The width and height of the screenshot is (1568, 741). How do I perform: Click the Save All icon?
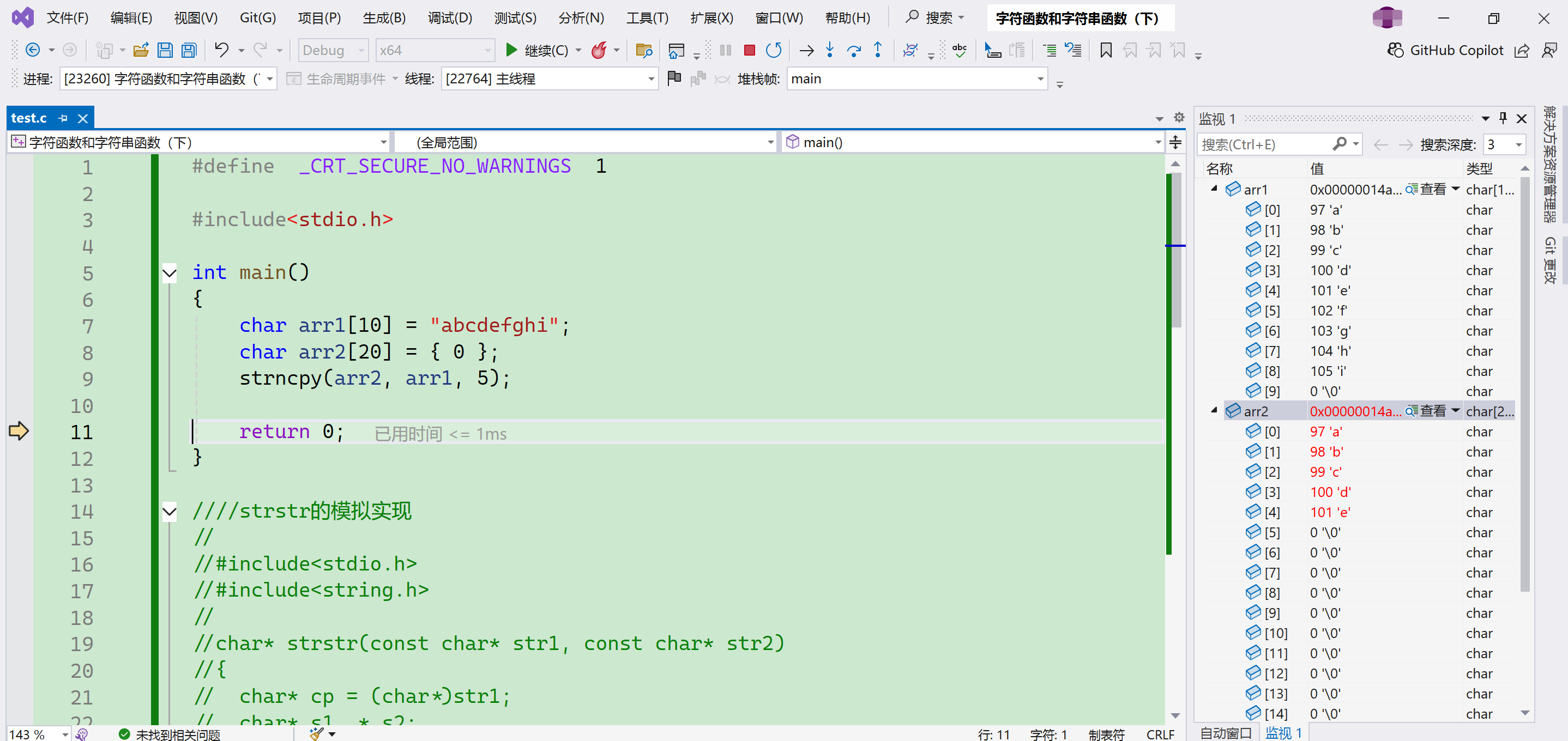coord(189,50)
